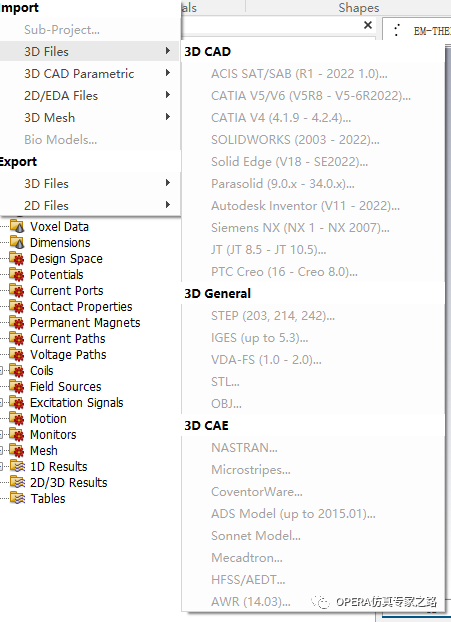
Task: Expand the Mesh tree node
Action: (1, 451)
